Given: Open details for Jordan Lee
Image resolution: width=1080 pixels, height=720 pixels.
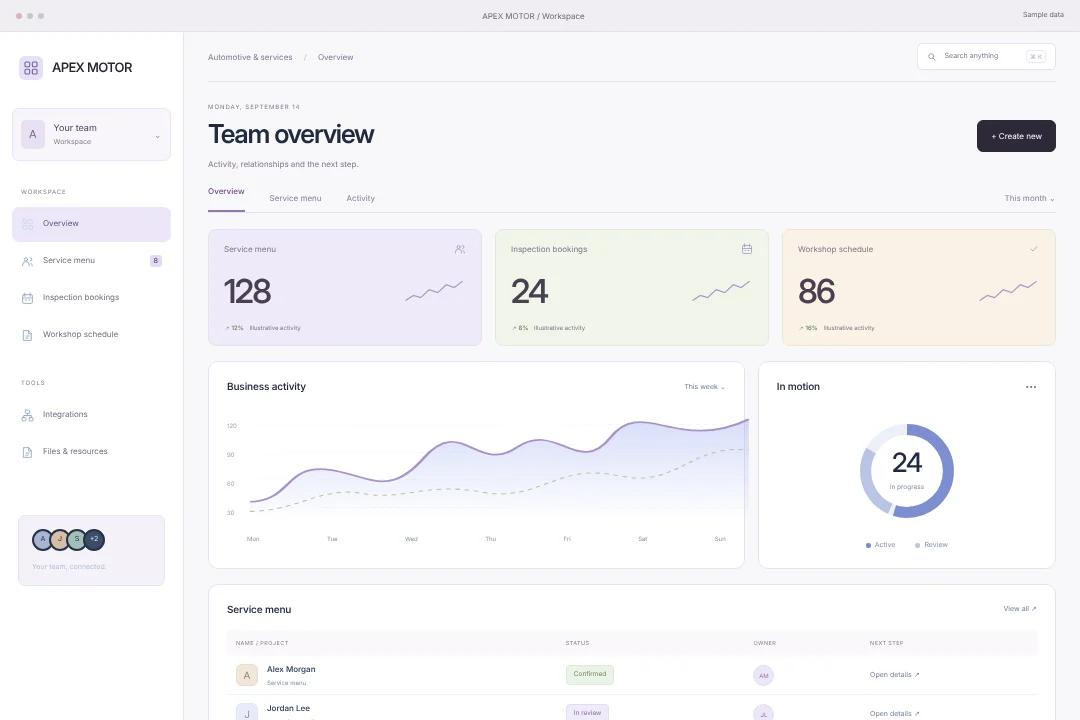Looking at the screenshot, I should [894, 714].
